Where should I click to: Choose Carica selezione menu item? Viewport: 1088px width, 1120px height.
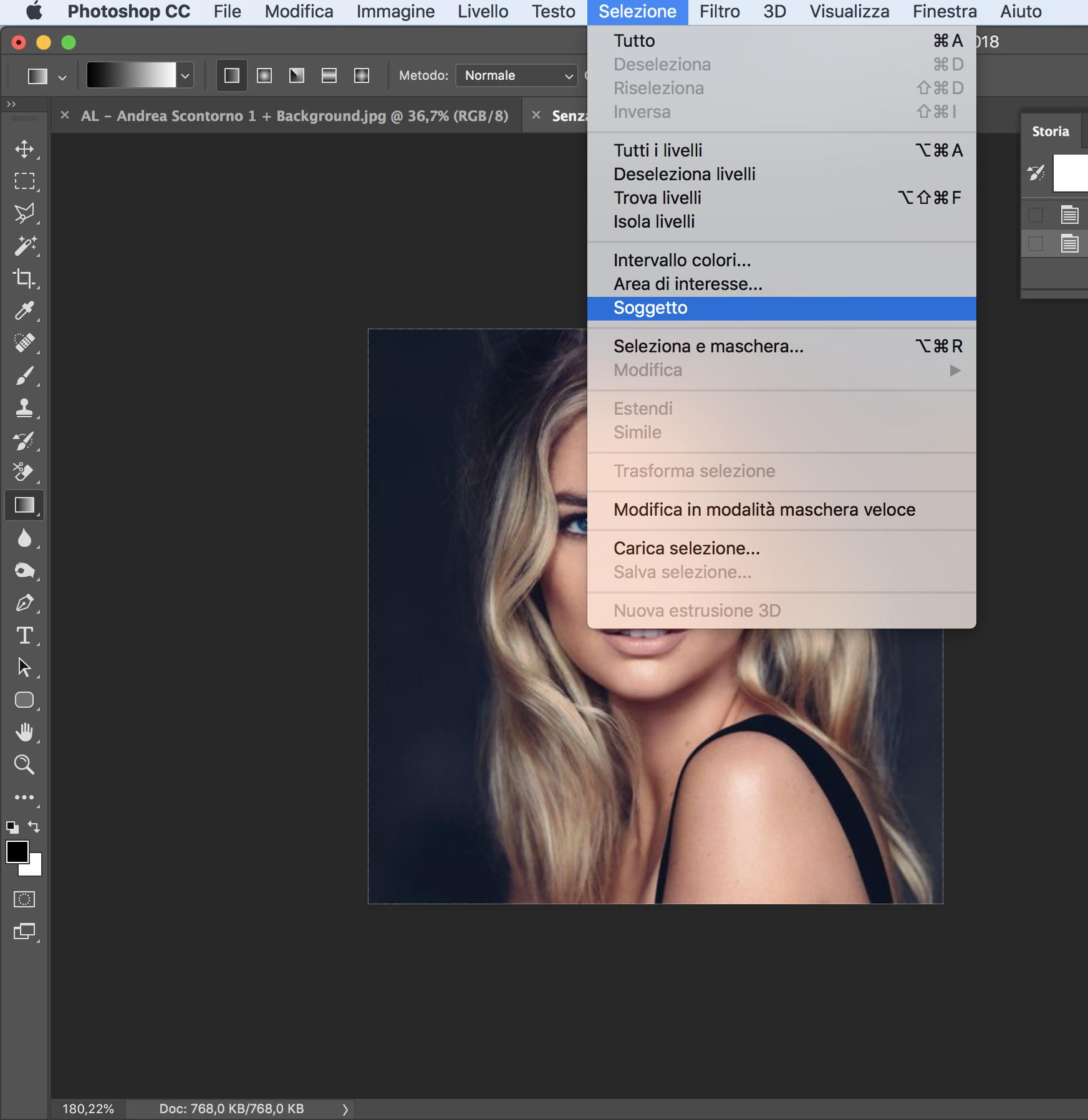781,549
